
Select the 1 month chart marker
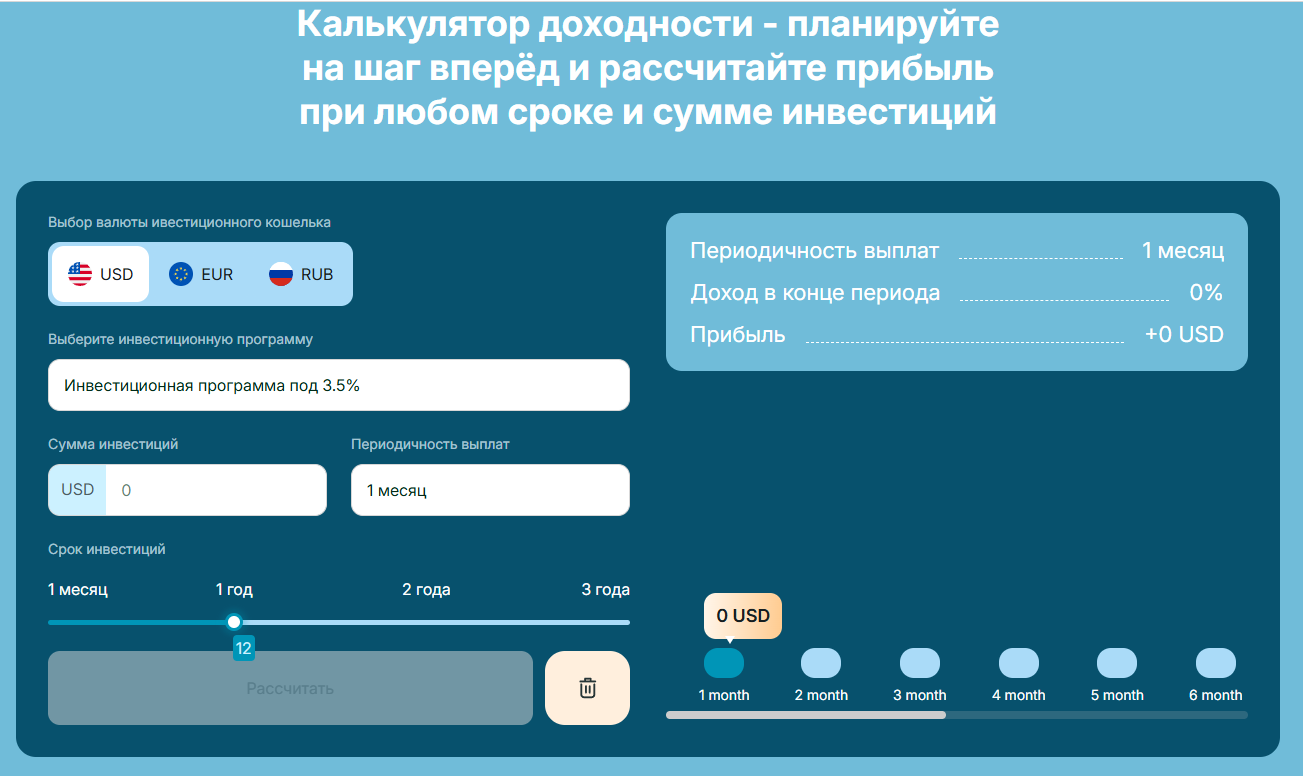tap(724, 663)
